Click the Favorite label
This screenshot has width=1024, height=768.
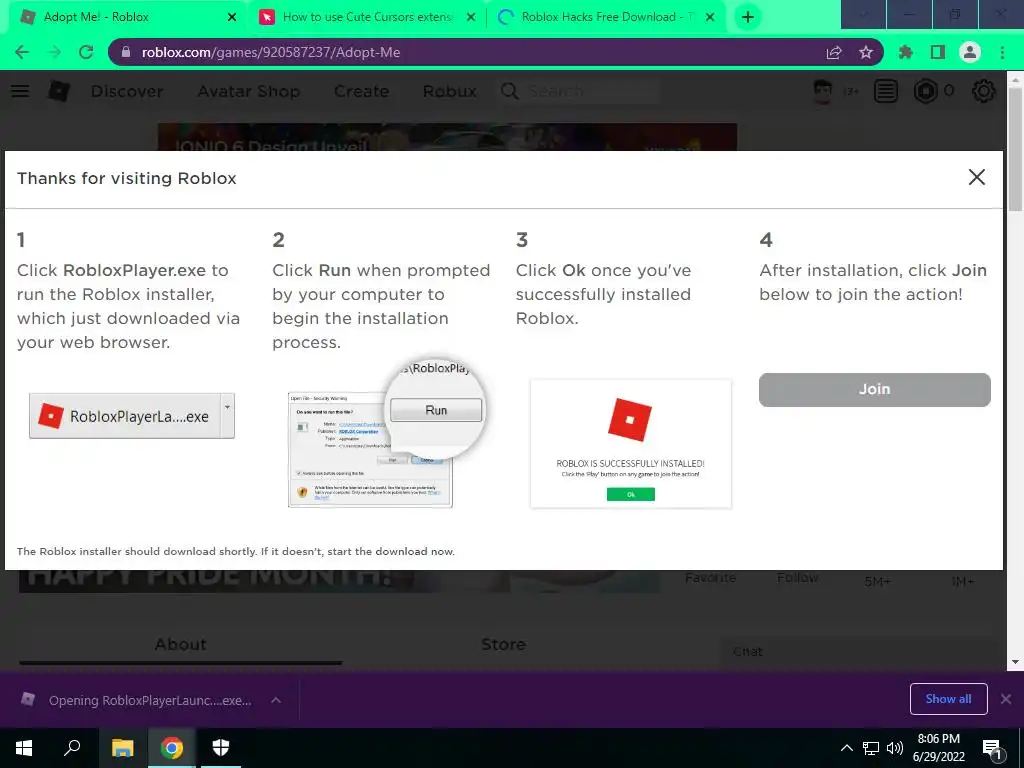tap(711, 577)
